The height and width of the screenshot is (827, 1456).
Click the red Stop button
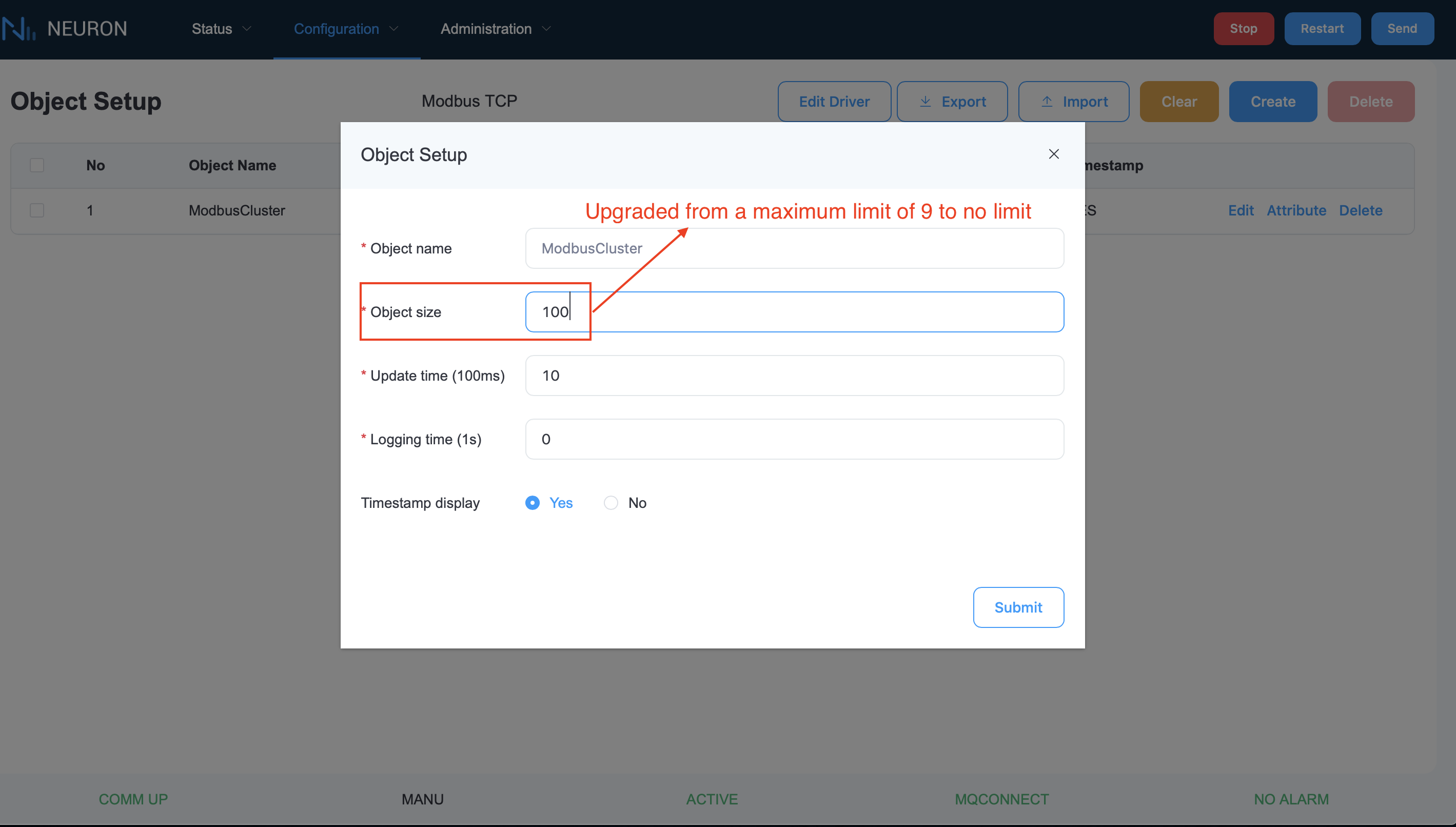pos(1244,28)
